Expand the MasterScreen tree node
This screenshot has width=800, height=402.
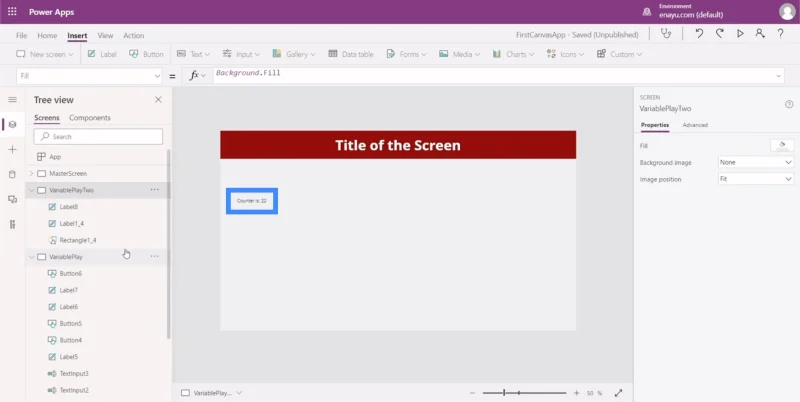click(x=32, y=173)
